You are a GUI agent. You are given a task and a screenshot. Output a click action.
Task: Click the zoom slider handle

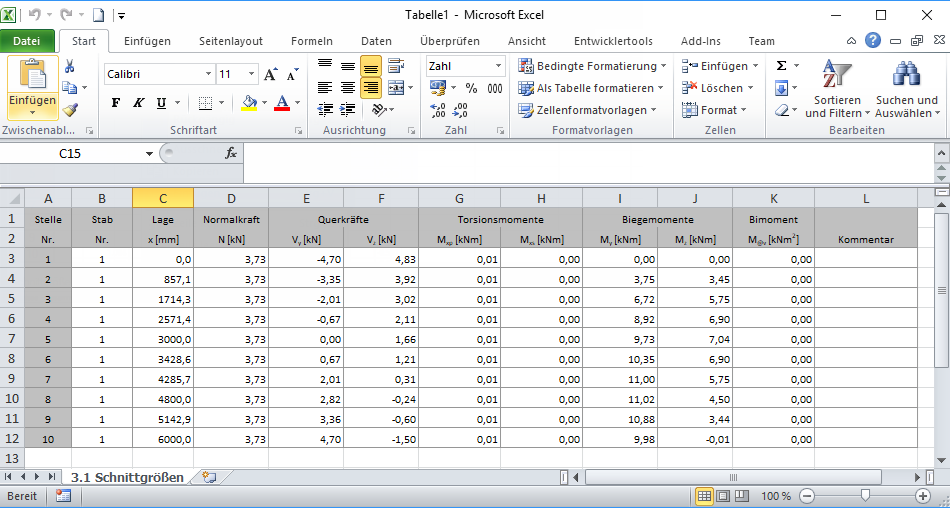tap(866, 496)
